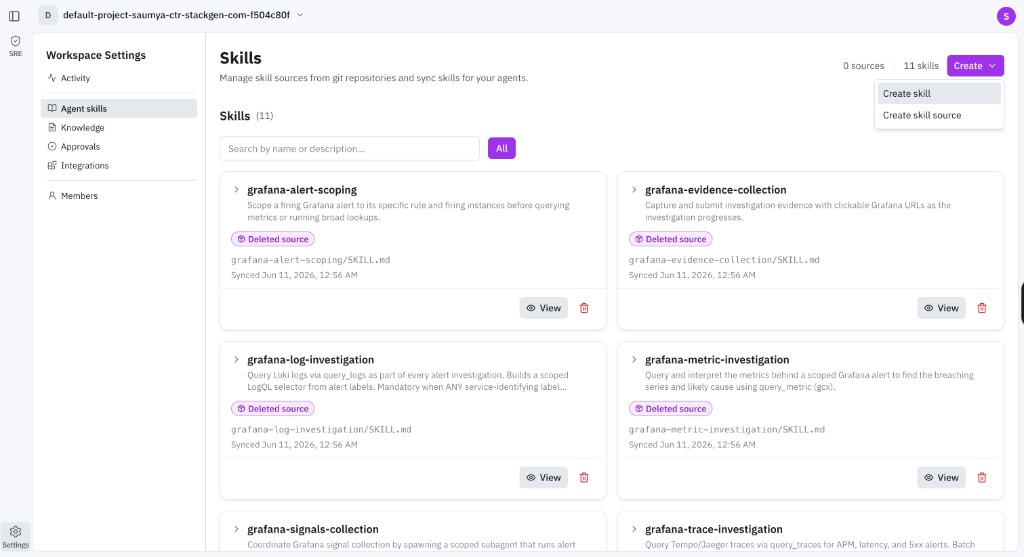
Task: View the grafana-log-investigation skill
Action: pyautogui.click(x=543, y=478)
